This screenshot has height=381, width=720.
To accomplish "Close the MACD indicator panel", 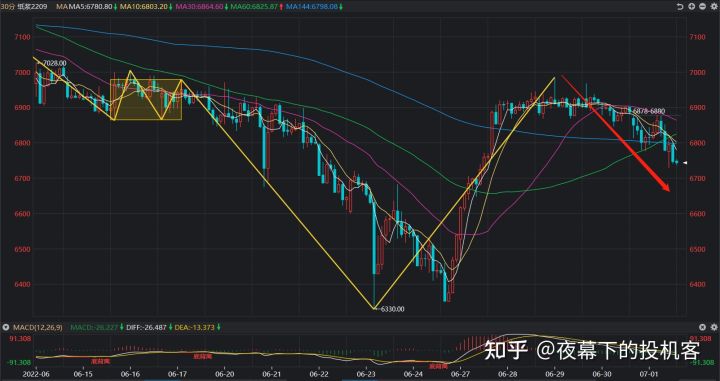I will click(x=702, y=327).
